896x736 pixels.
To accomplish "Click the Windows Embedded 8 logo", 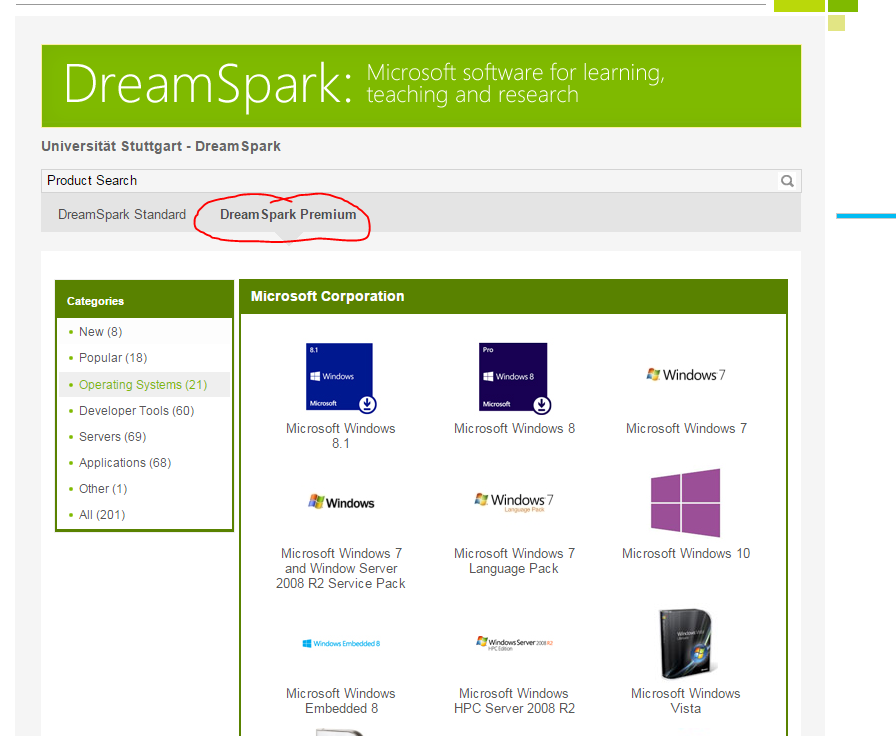I will (341, 643).
